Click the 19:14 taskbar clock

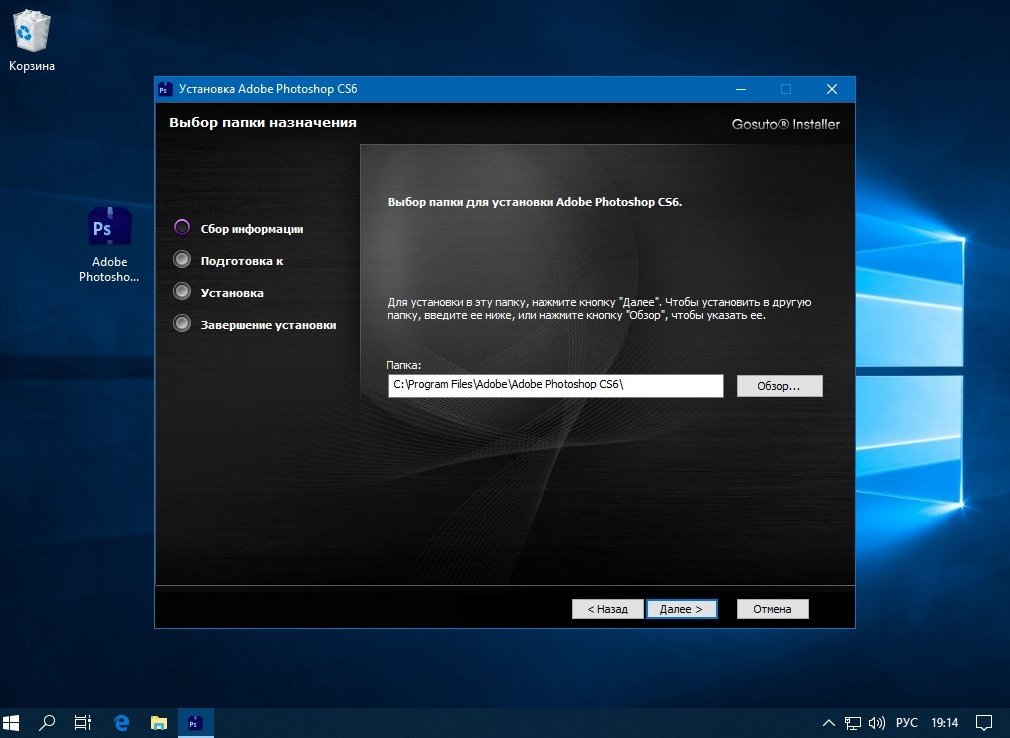(944, 723)
